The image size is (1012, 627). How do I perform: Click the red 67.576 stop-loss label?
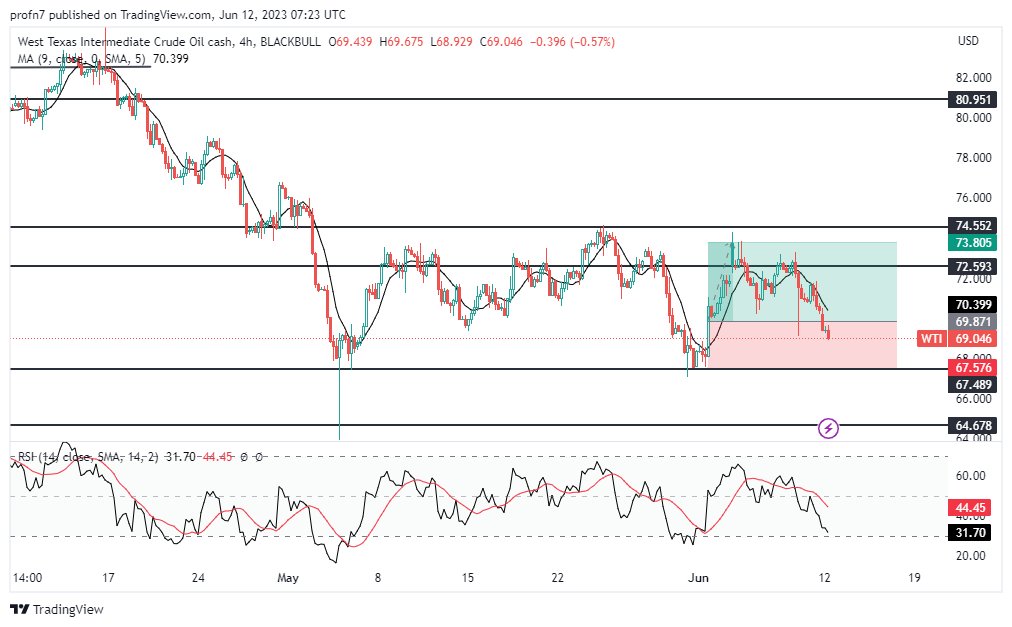coord(973,367)
